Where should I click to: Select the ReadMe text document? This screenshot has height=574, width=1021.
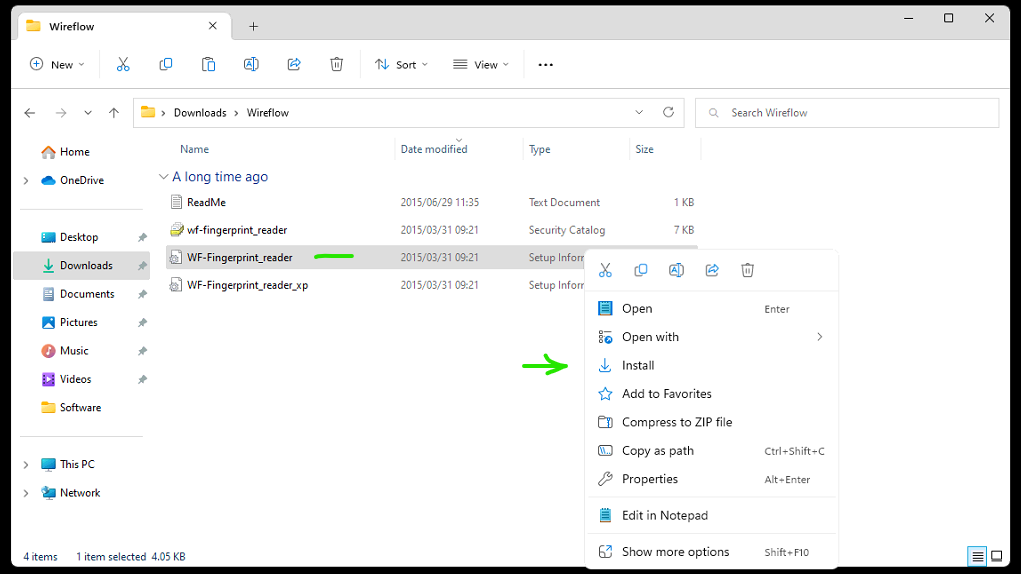click(x=206, y=202)
